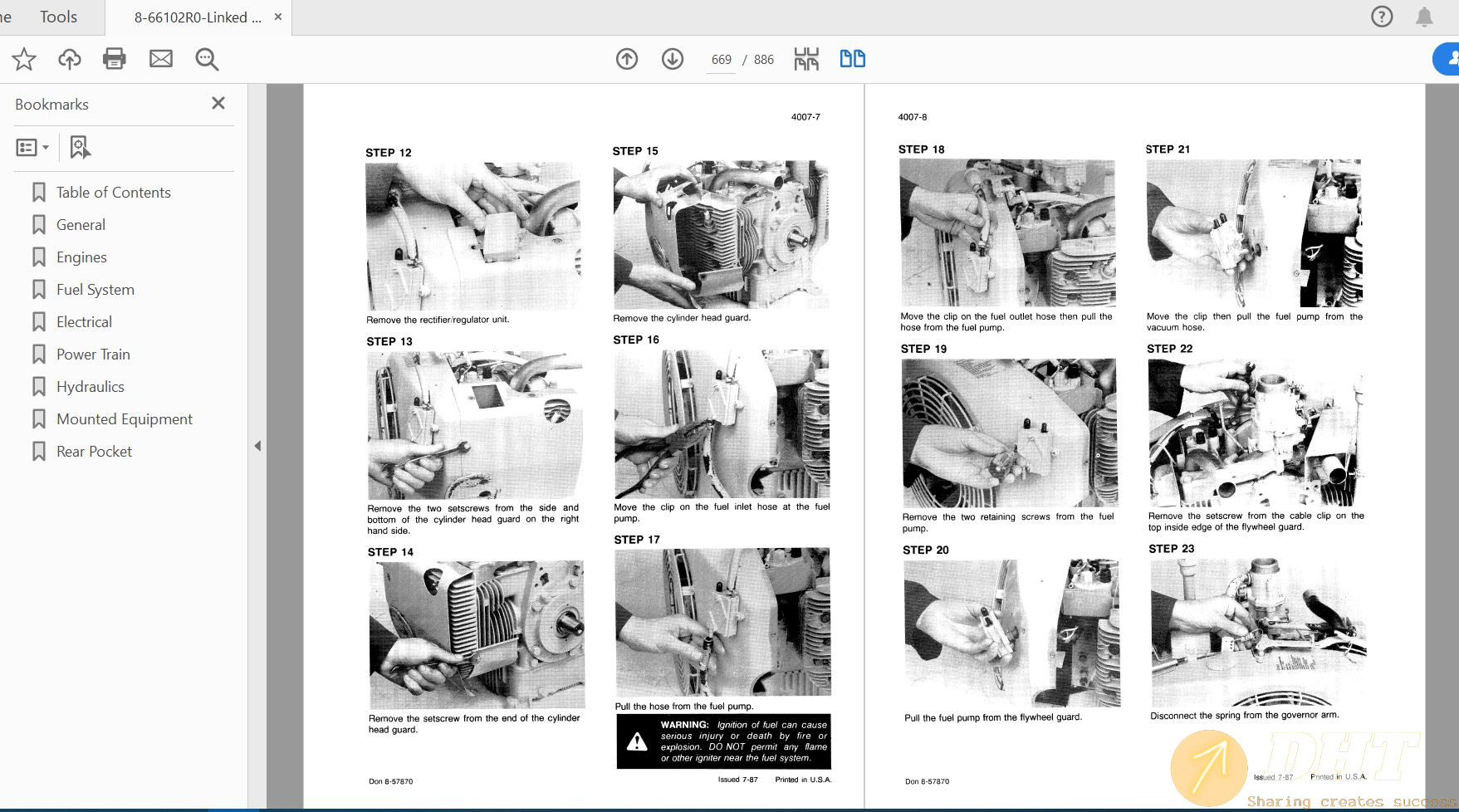Go to next page with down arrow
The image size is (1459, 812).
[x=673, y=59]
